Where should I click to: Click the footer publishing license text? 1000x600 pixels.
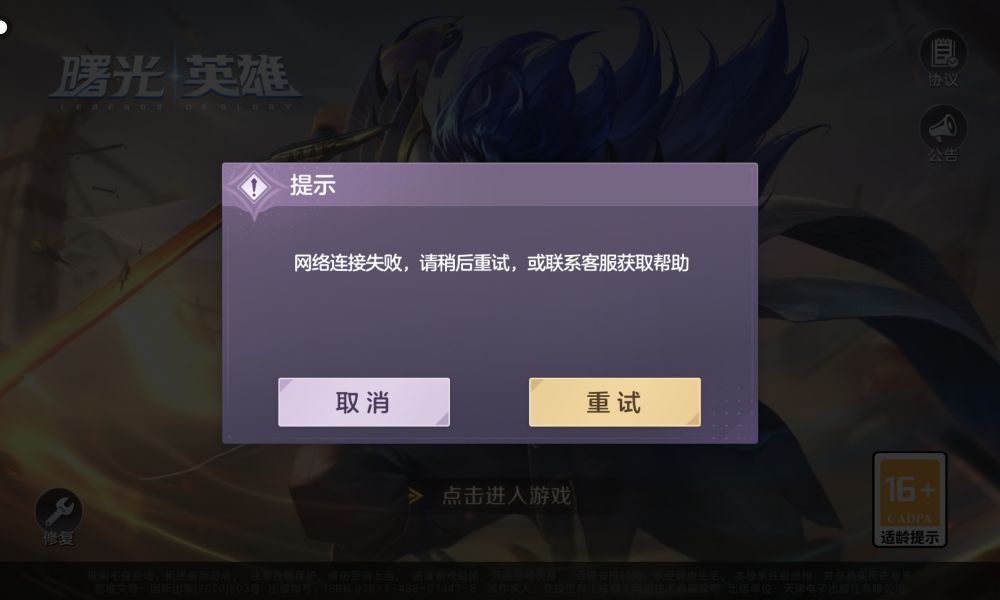coord(499,582)
